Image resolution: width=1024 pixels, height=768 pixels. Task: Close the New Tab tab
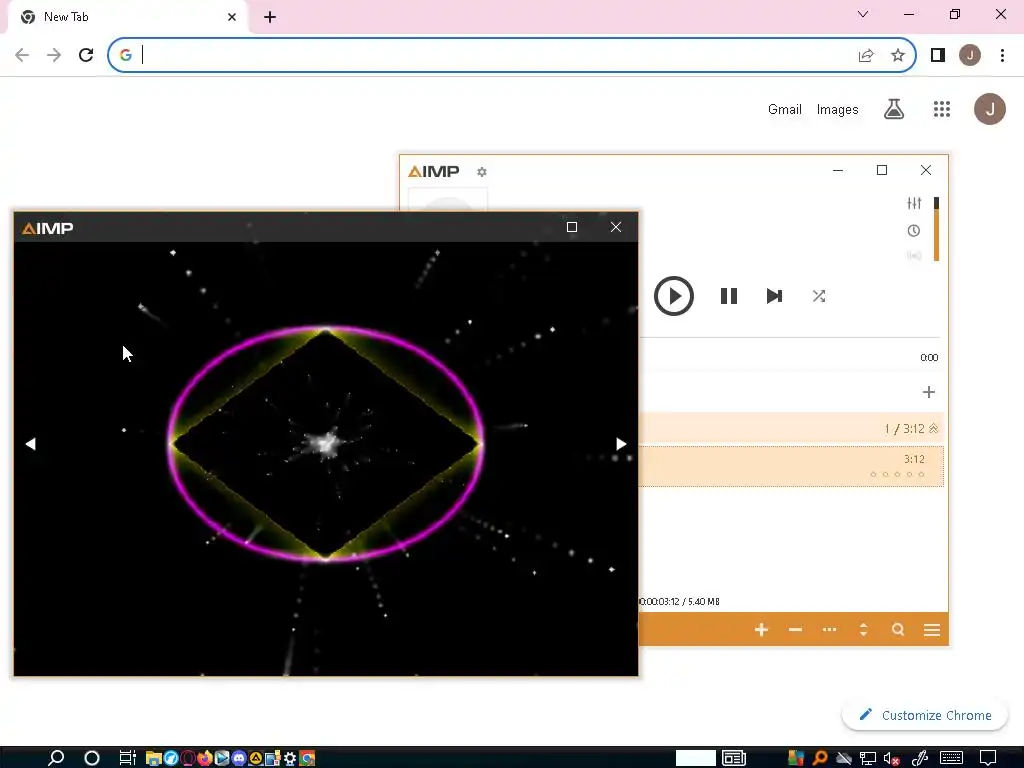[232, 17]
